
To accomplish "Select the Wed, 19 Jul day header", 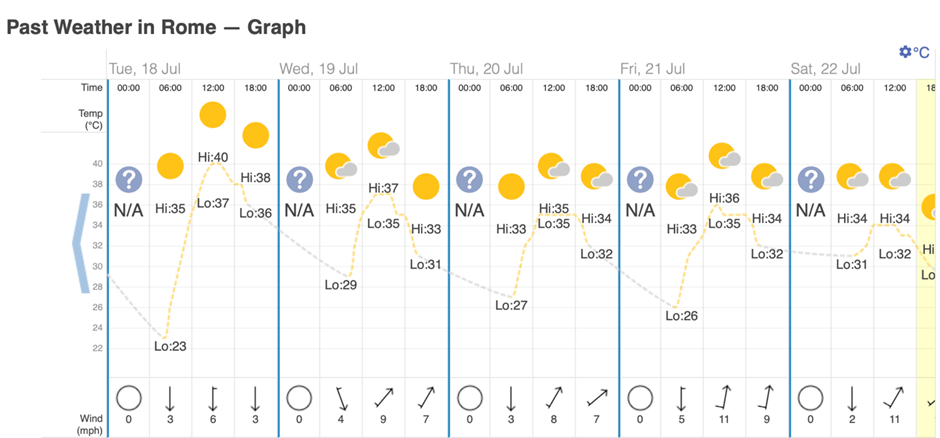I will coord(319,69).
